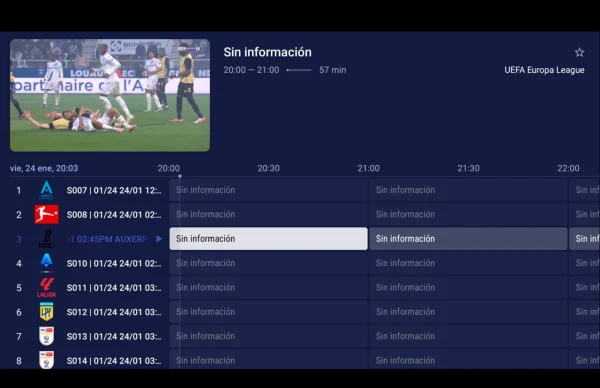
Task: Click the 20:30 timeline label
Action: 269,168
